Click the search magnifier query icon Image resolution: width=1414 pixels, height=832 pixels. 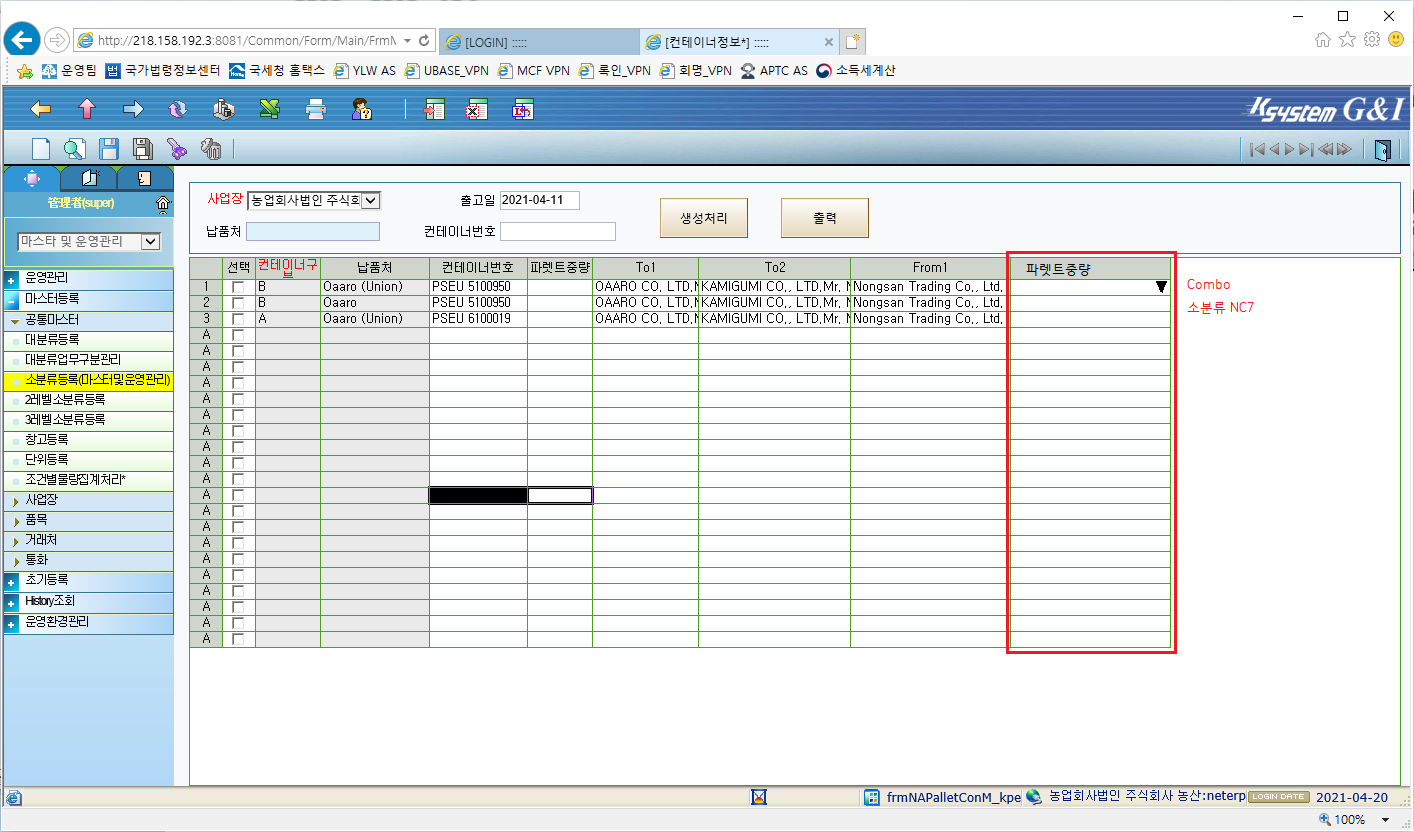tap(75, 149)
